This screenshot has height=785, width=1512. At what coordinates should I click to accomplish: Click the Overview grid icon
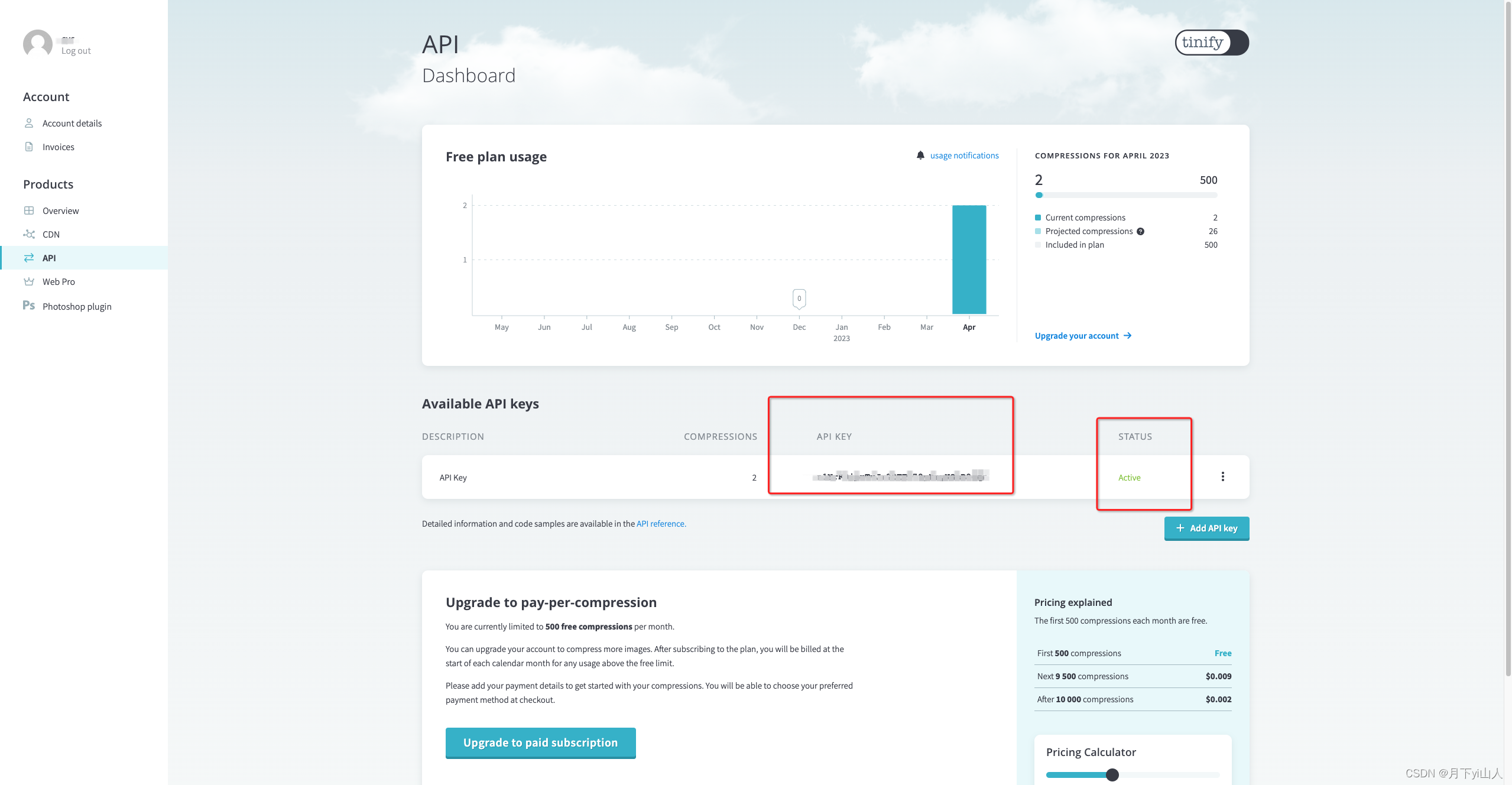tap(29, 210)
